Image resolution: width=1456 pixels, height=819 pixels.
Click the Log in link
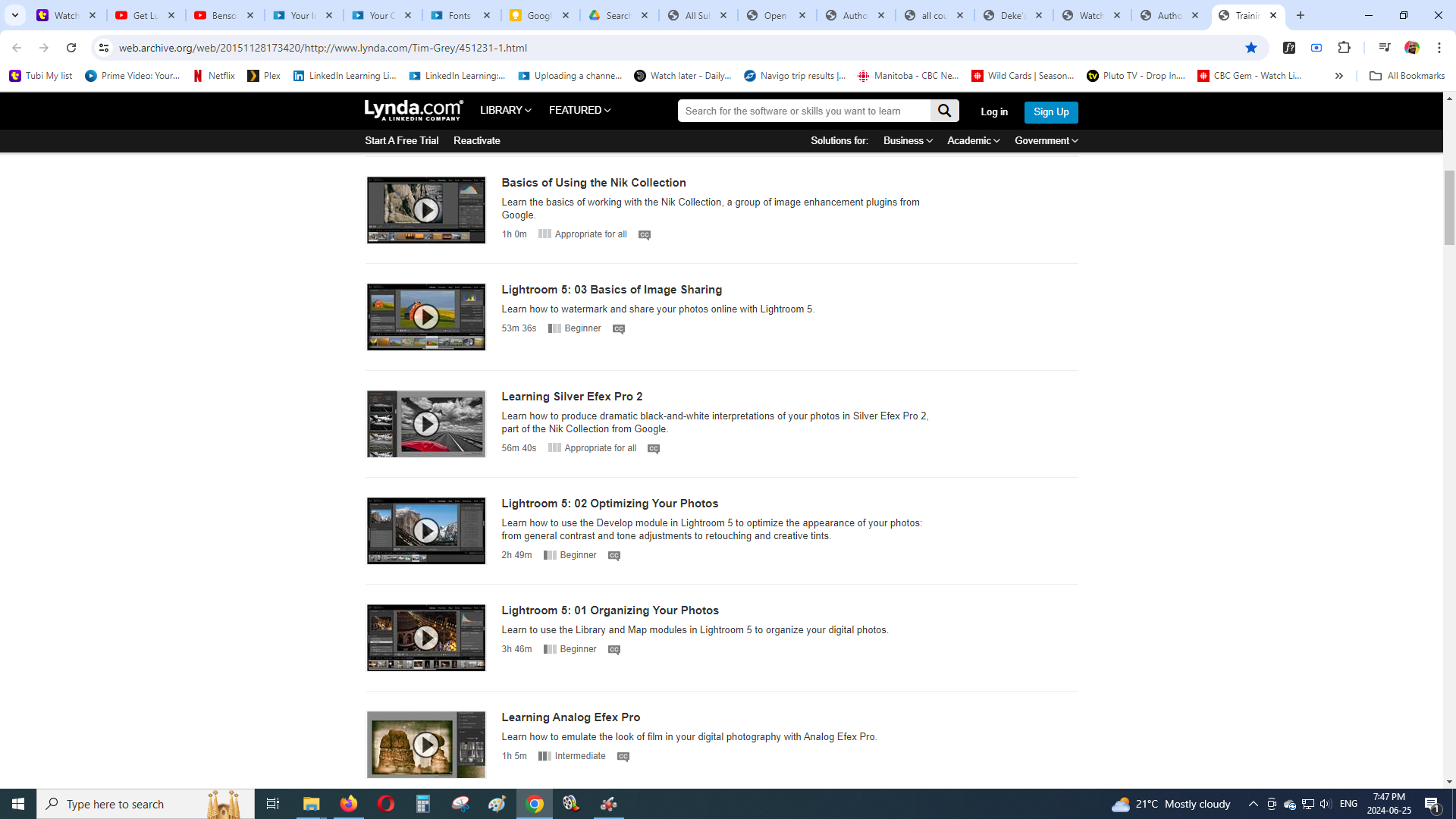[x=993, y=112]
